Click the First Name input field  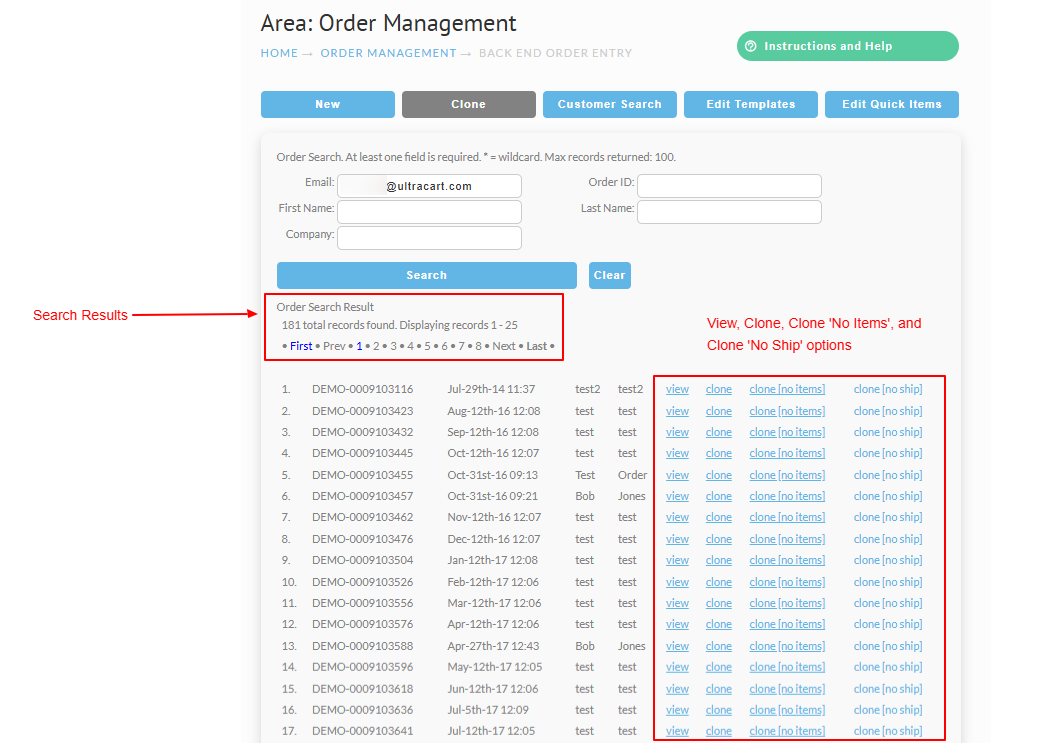tap(429, 212)
